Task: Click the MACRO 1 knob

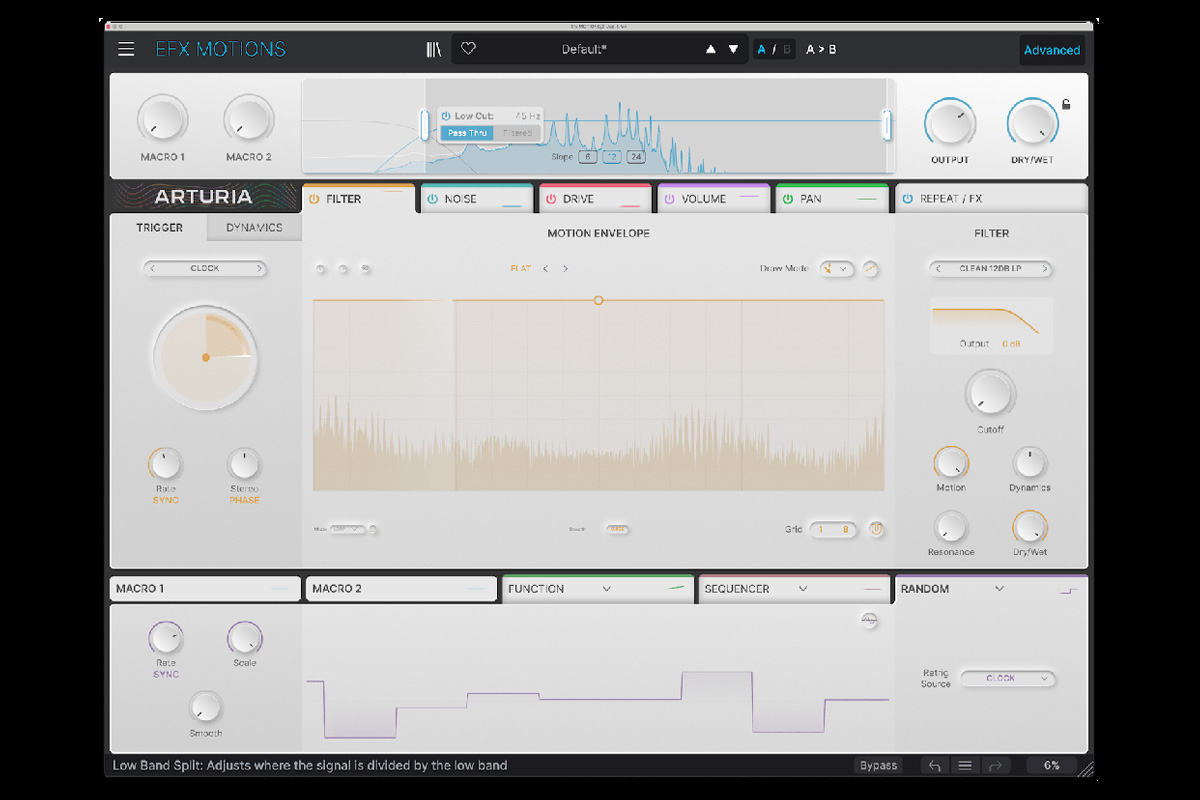Action: coord(162,120)
